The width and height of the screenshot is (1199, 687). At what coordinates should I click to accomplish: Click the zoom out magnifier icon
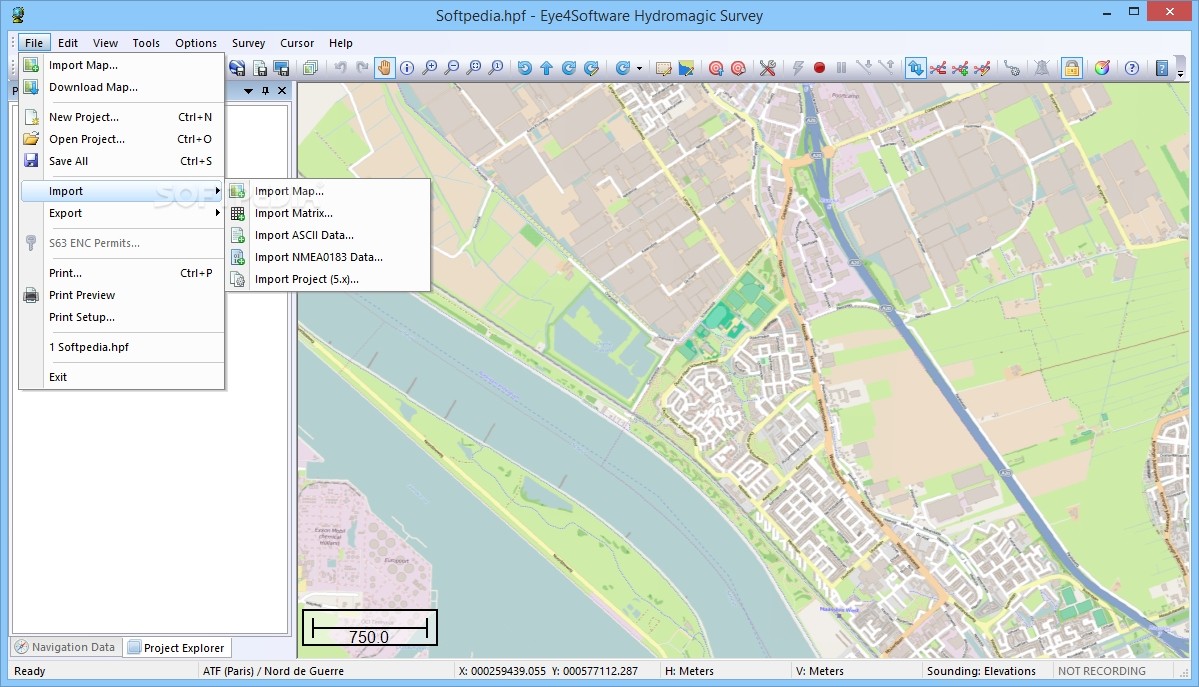click(452, 68)
